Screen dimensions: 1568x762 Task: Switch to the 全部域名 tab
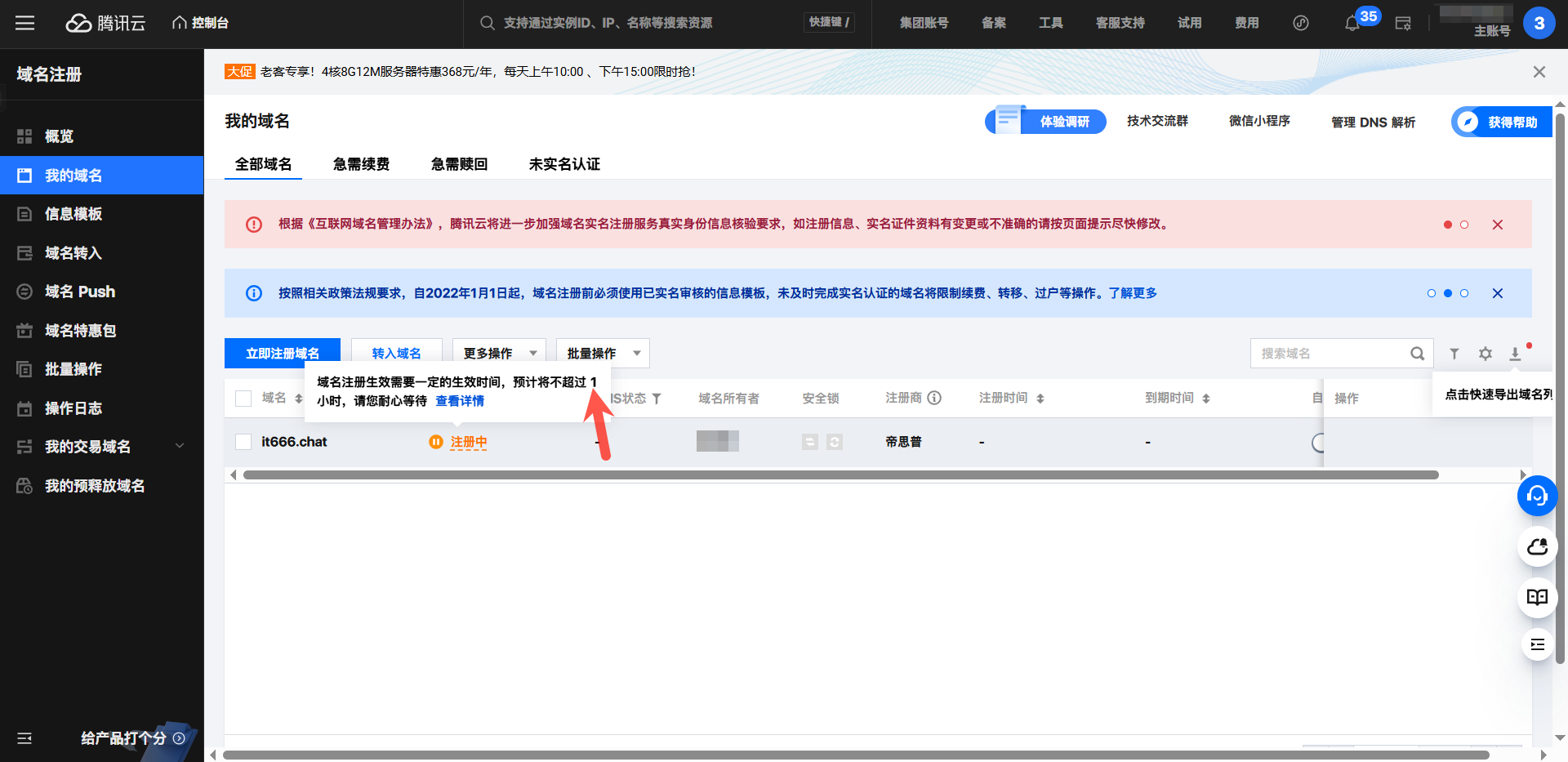coord(263,164)
